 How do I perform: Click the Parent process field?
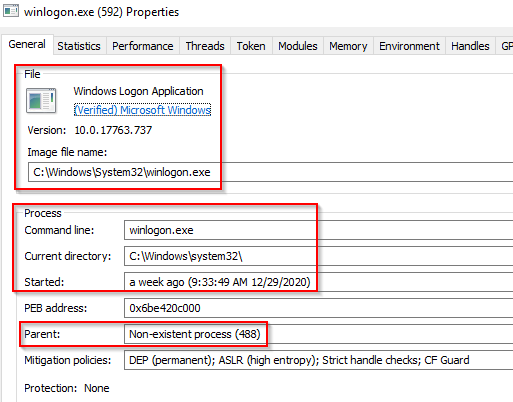tap(318, 334)
